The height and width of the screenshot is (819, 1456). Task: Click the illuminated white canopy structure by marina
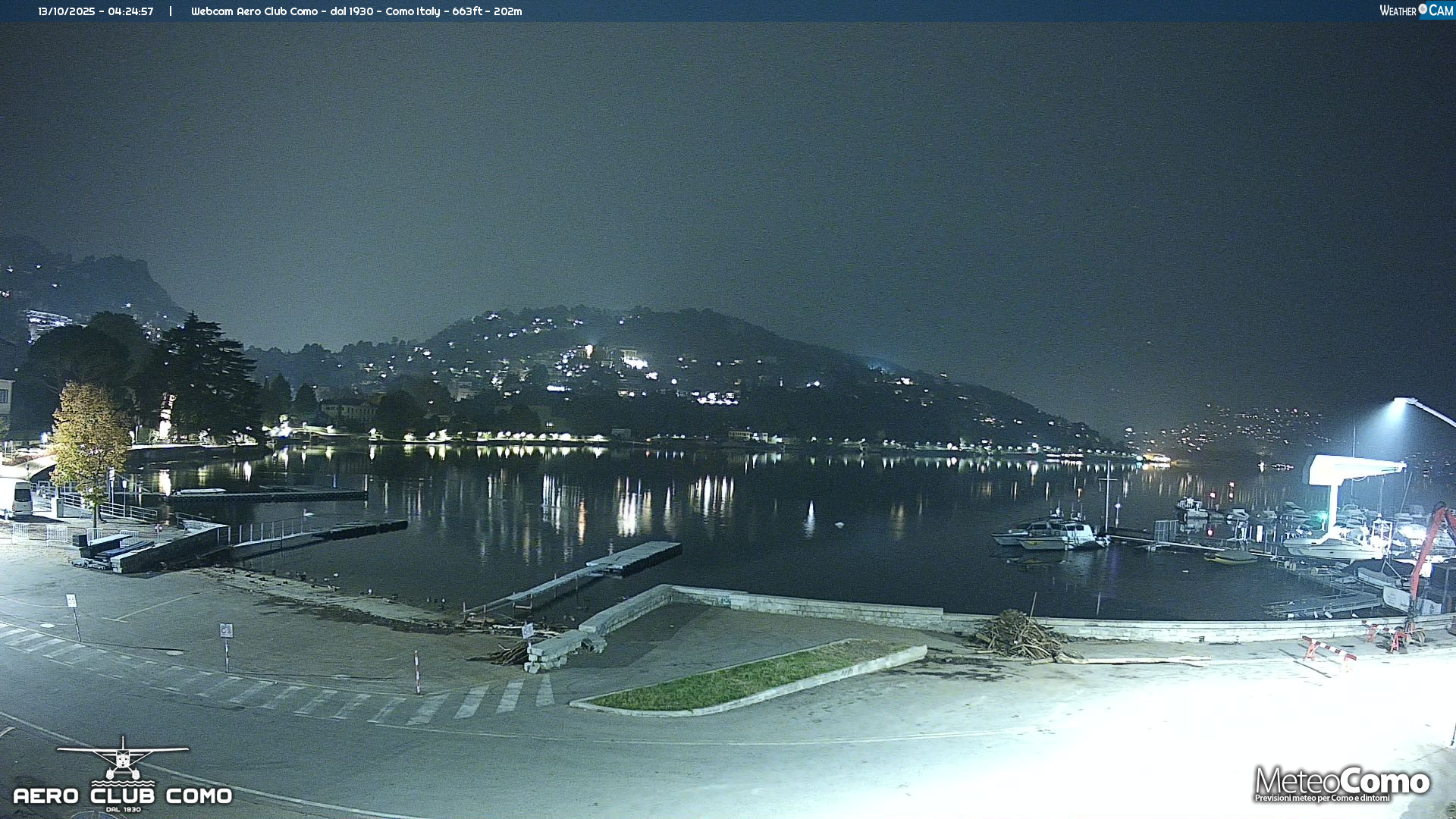click(x=1354, y=469)
